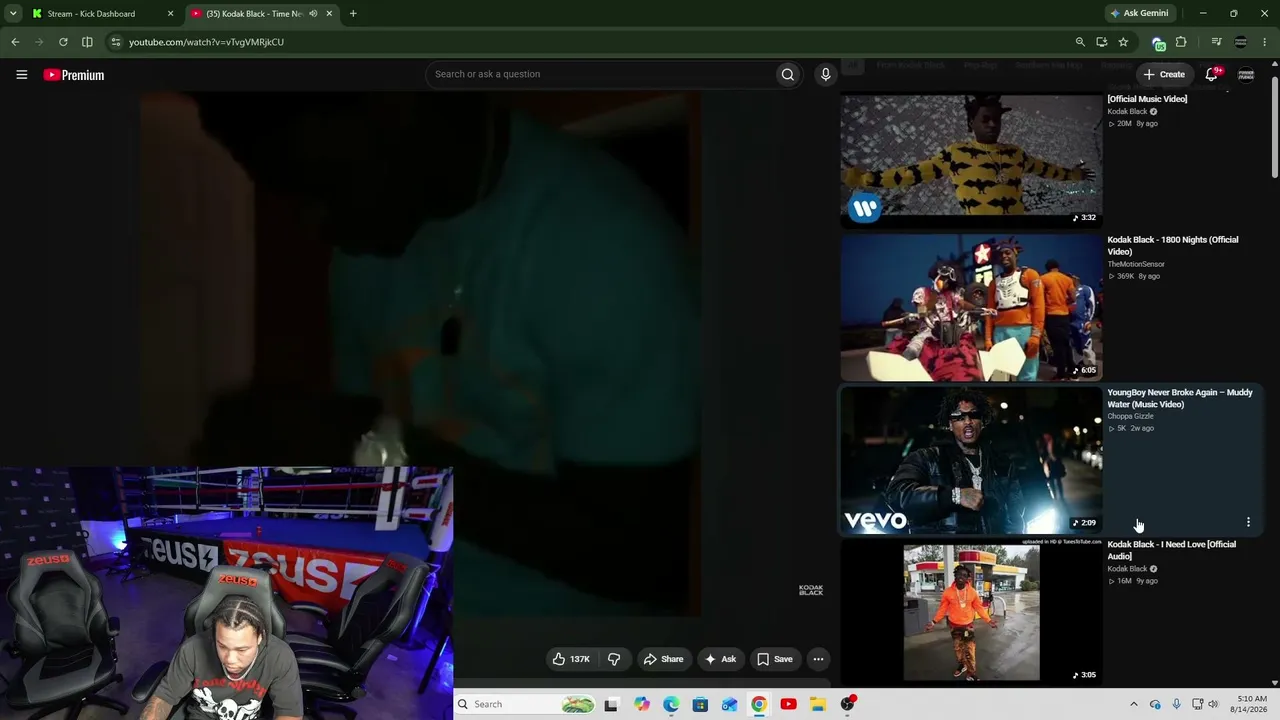Open the Chrome three-dot menu
1280x720 pixels.
[1265, 42]
